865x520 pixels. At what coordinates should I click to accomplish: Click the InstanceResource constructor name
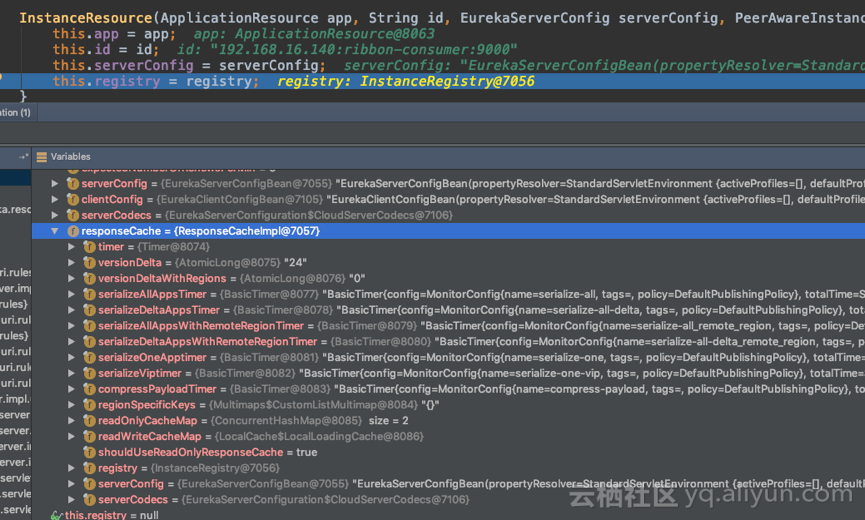coord(86,18)
